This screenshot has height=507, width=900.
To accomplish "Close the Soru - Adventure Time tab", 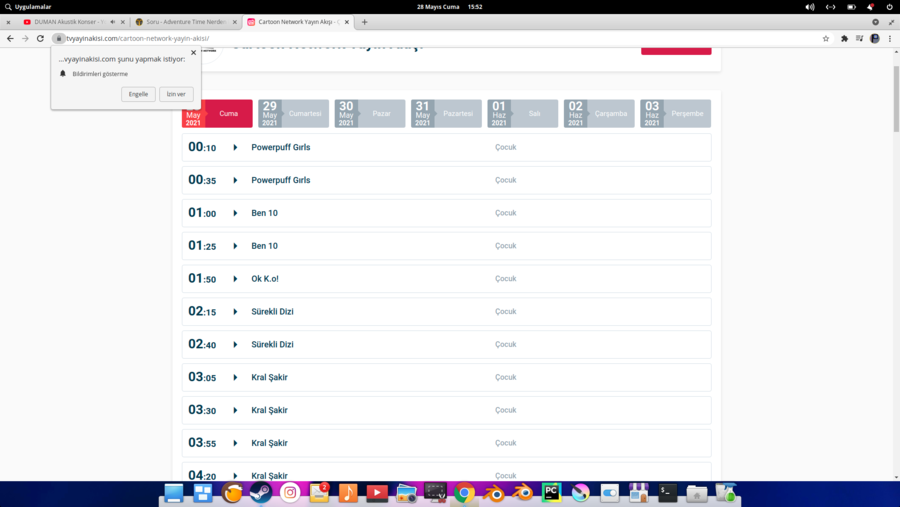I will pyautogui.click(x=235, y=22).
